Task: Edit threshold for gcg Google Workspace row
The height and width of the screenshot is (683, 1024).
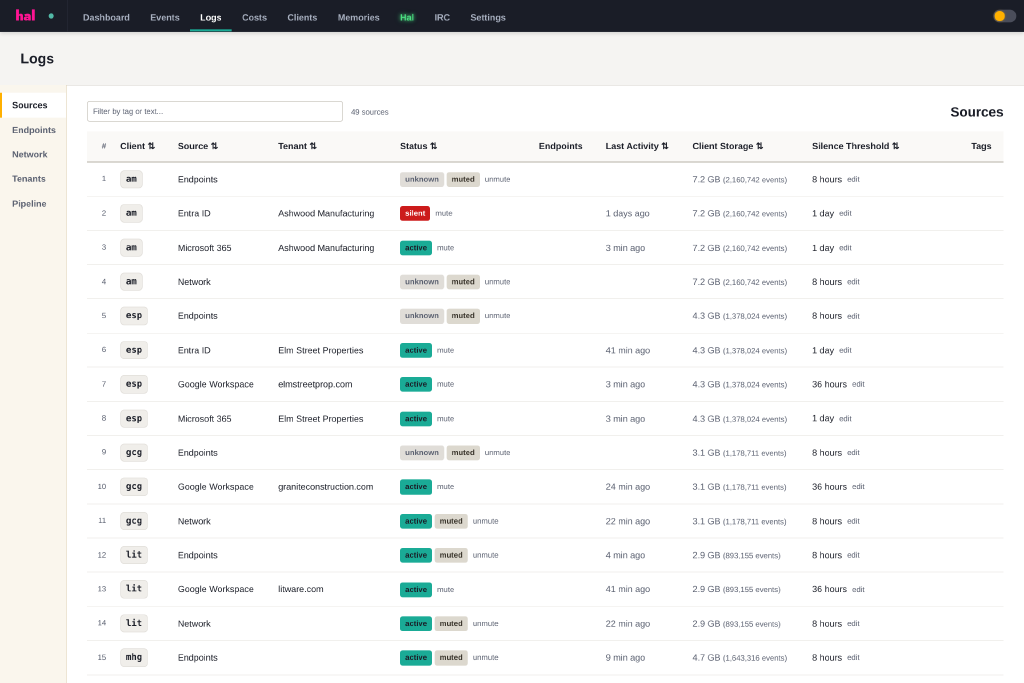Action: [858, 487]
